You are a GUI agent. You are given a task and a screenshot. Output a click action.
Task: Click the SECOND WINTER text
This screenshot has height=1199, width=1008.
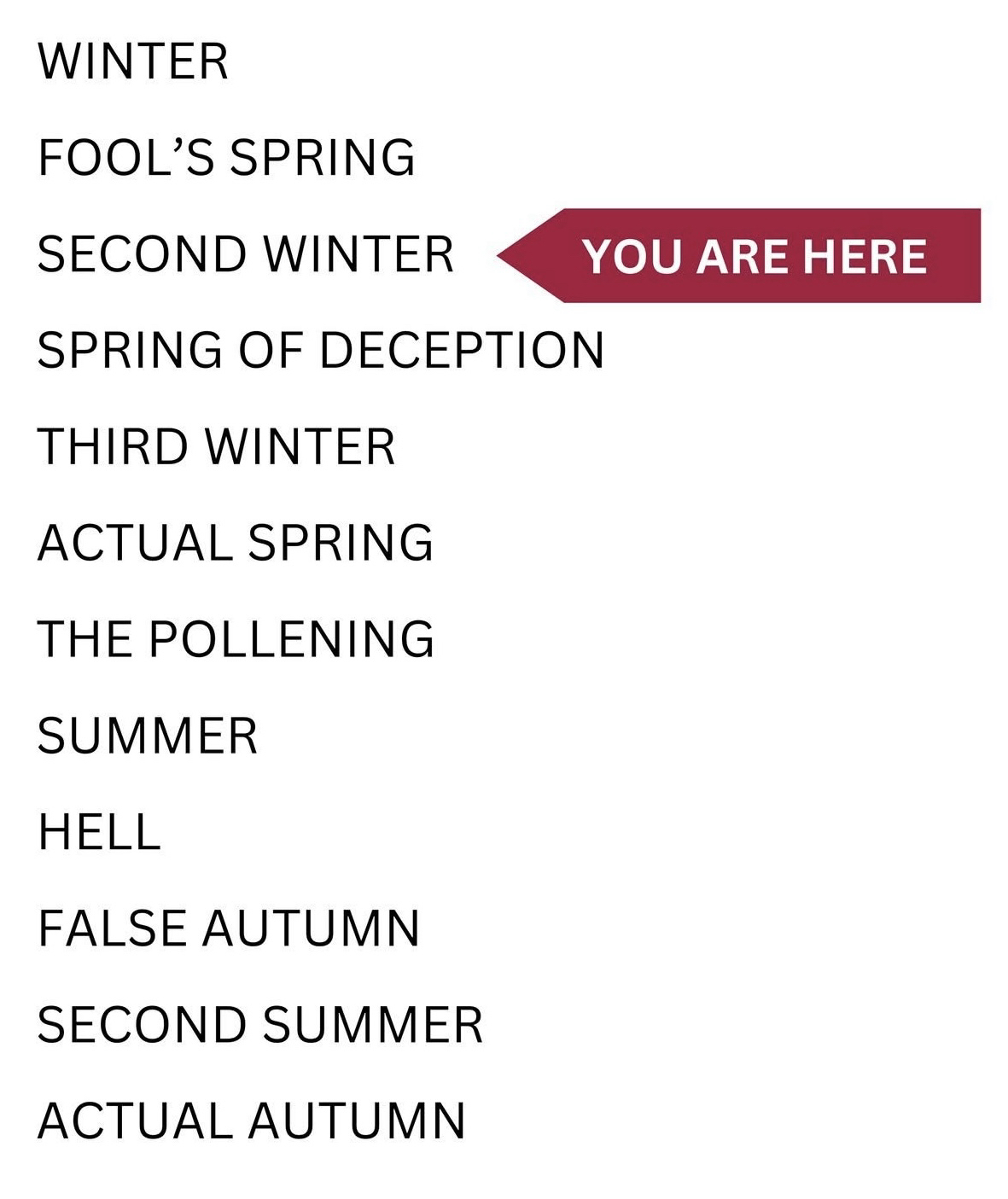point(246,254)
